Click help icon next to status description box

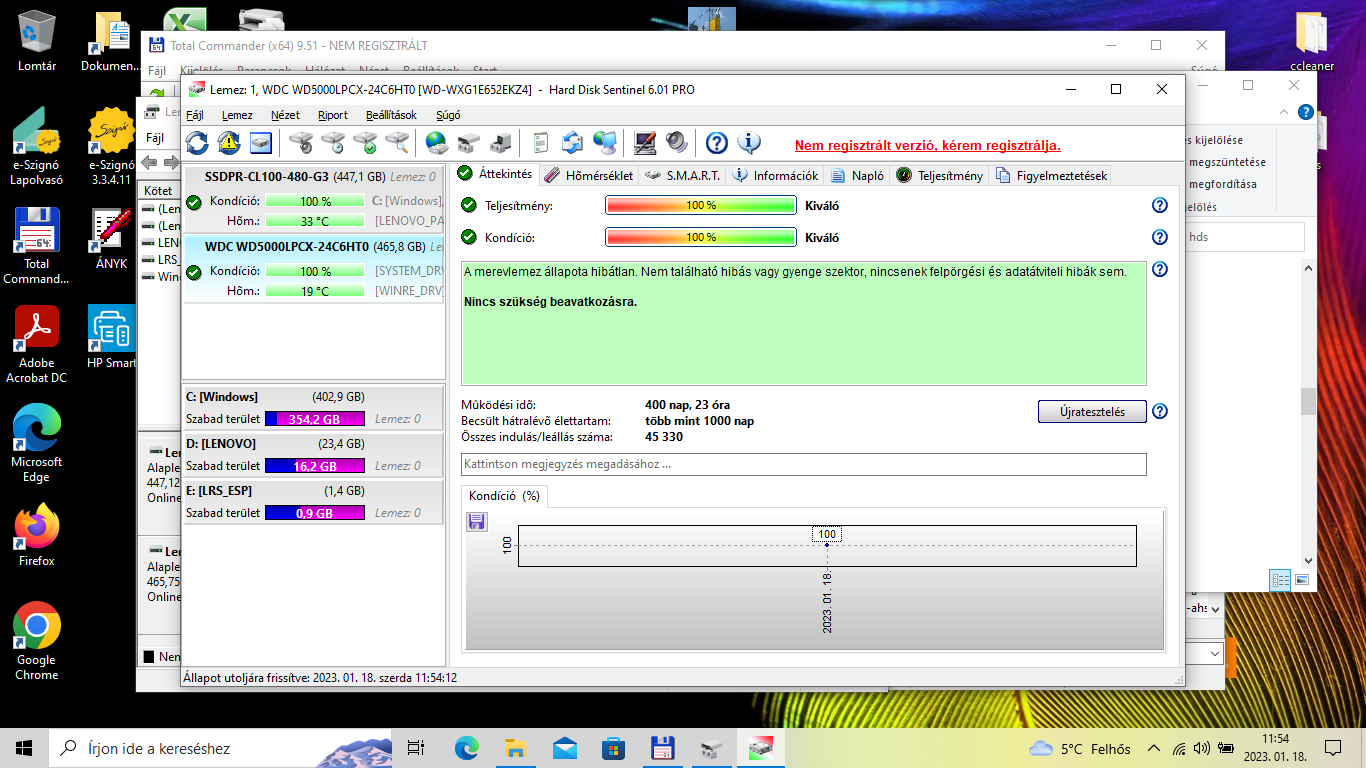1160,269
